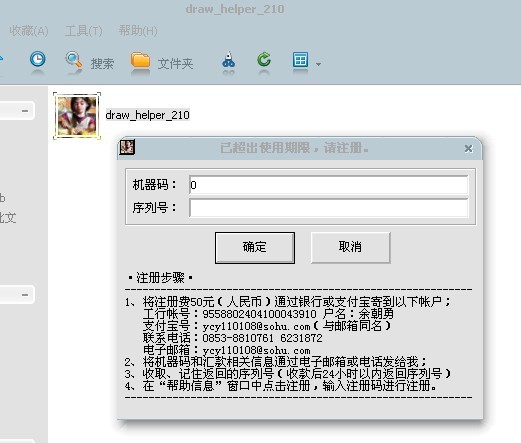Click the views grid icon

point(300,60)
